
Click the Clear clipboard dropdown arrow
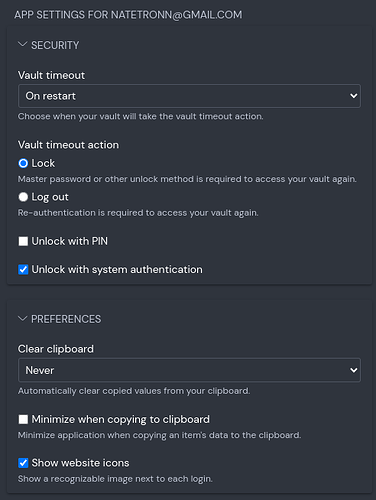(353, 370)
